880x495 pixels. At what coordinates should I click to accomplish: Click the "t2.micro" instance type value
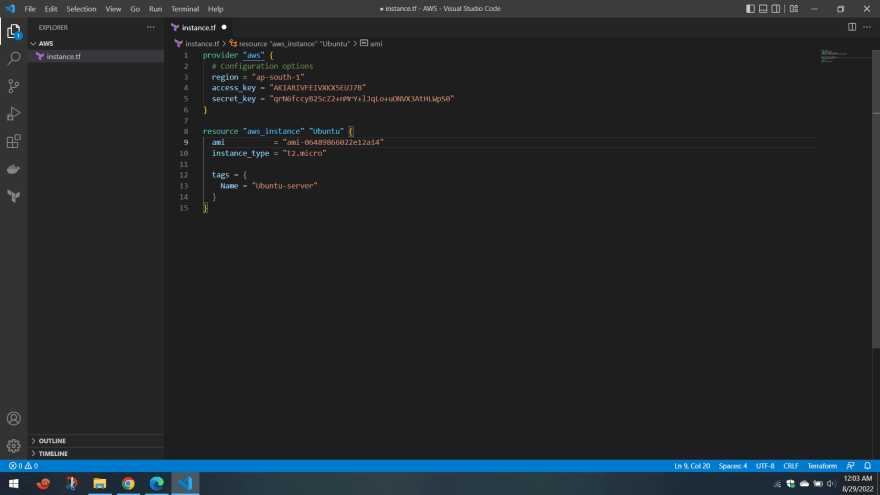(304, 153)
